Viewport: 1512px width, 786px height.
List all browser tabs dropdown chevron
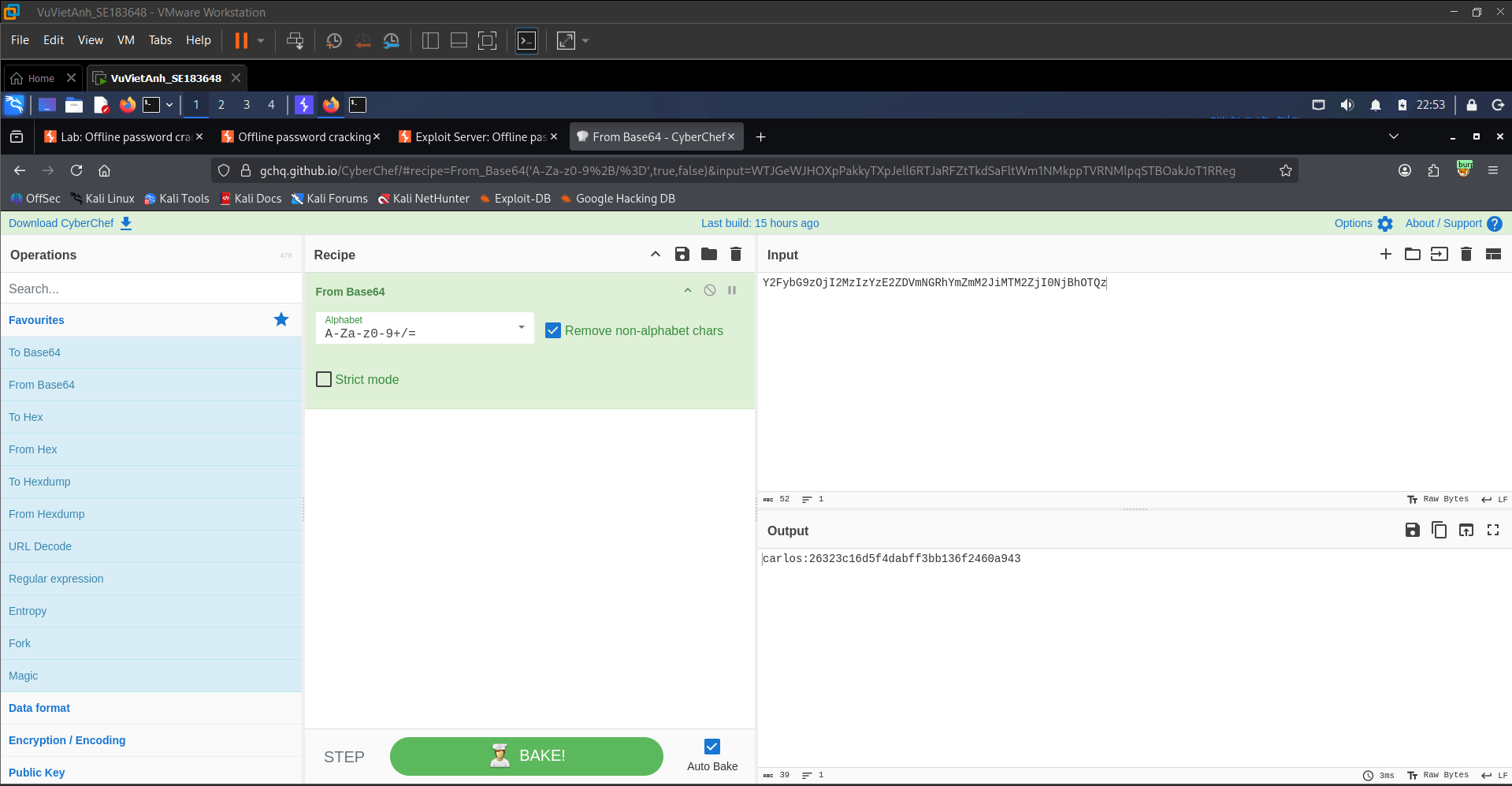click(x=1394, y=136)
